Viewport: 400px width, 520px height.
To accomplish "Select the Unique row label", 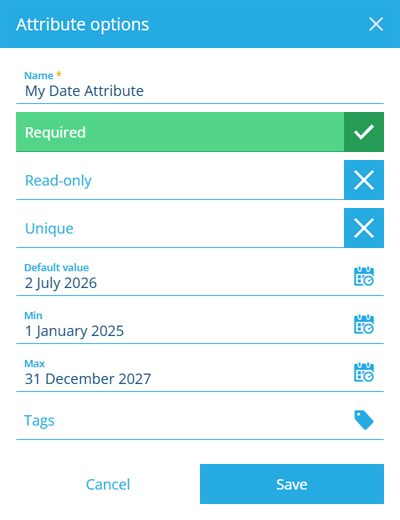I will tap(49, 229).
